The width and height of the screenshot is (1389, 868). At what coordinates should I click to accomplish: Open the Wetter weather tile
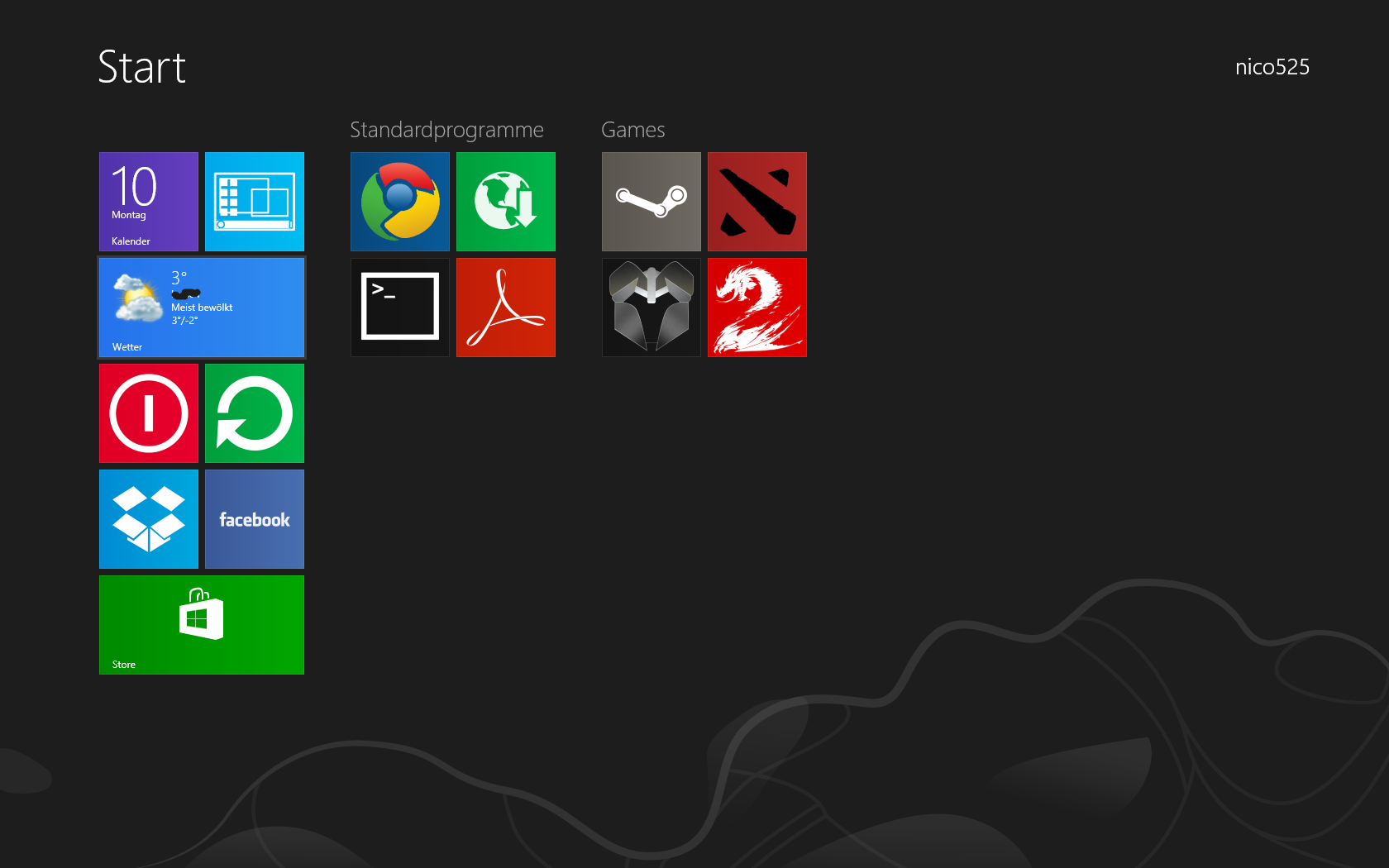[202, 308]
